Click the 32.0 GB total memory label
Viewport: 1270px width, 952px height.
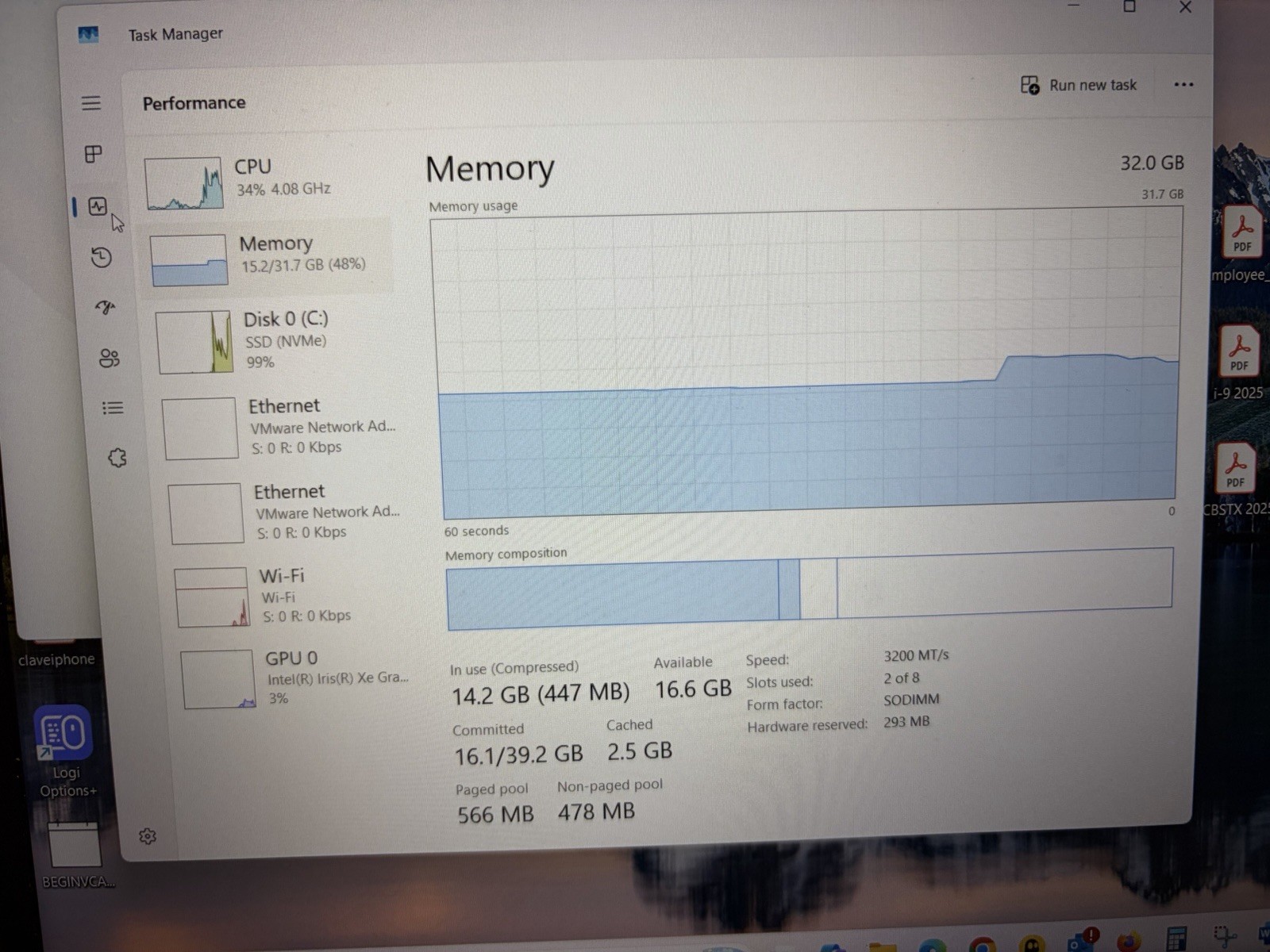click(x=1152, y=163)
